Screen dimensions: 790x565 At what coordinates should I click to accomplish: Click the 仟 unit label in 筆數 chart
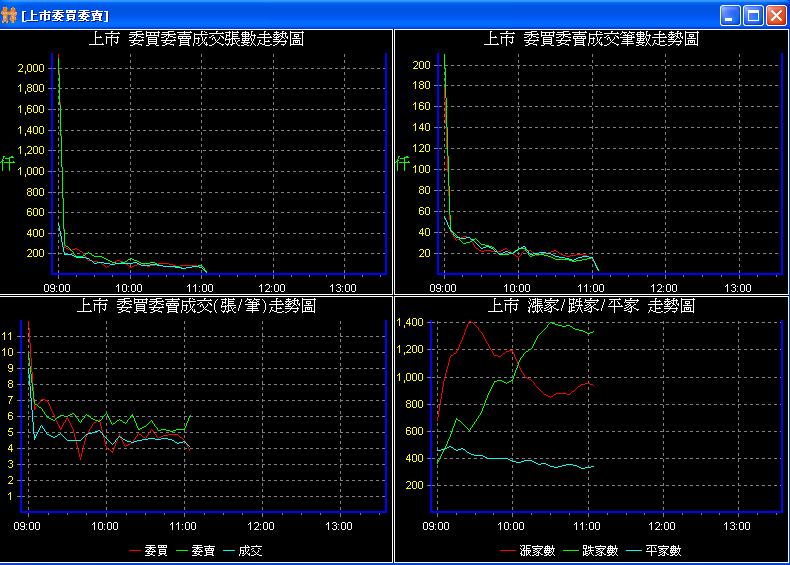(x=403, y=163)
